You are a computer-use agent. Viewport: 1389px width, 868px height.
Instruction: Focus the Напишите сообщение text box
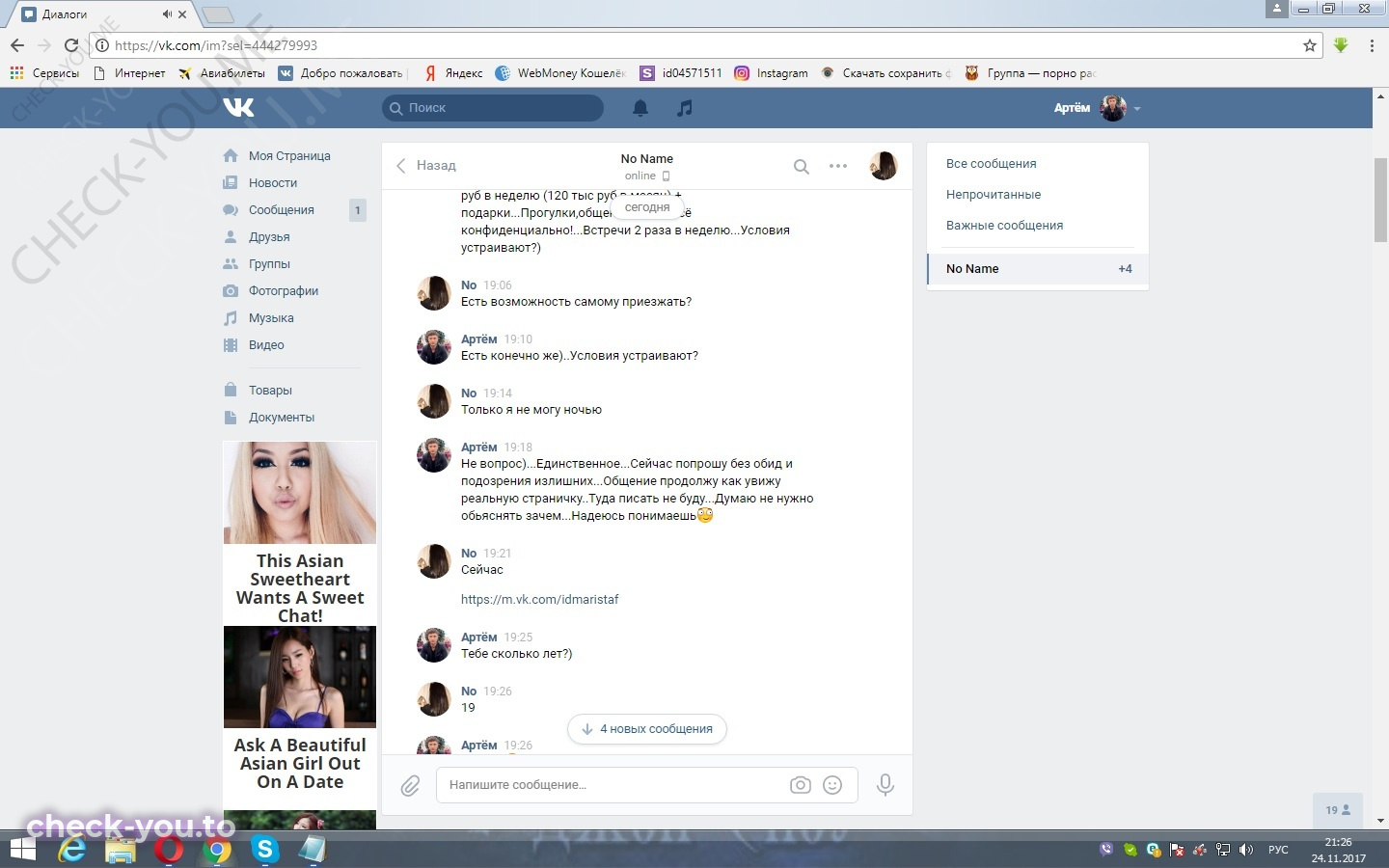pos(613,785)
